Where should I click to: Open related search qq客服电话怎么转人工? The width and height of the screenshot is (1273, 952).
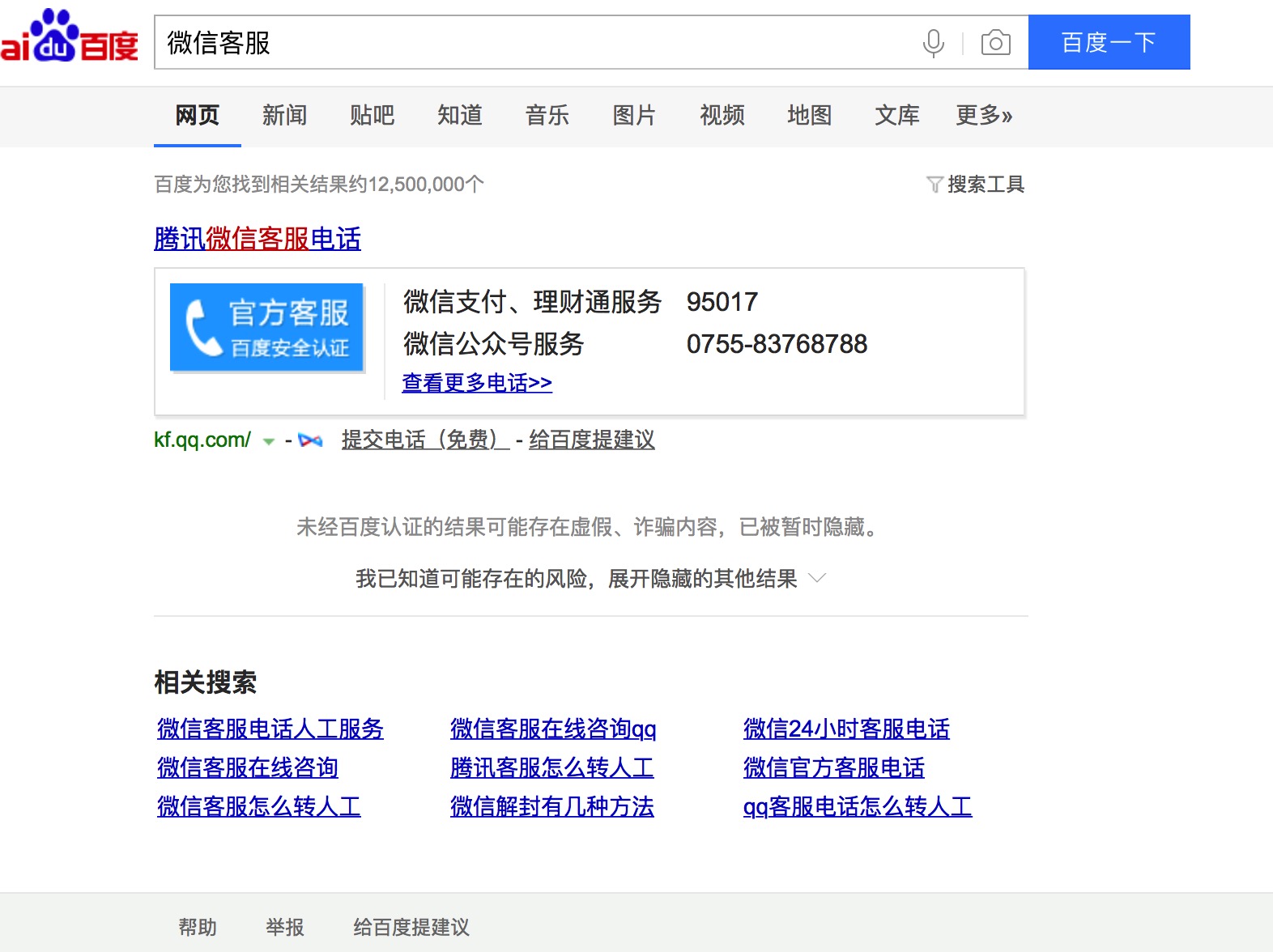[x=858, y=806]
